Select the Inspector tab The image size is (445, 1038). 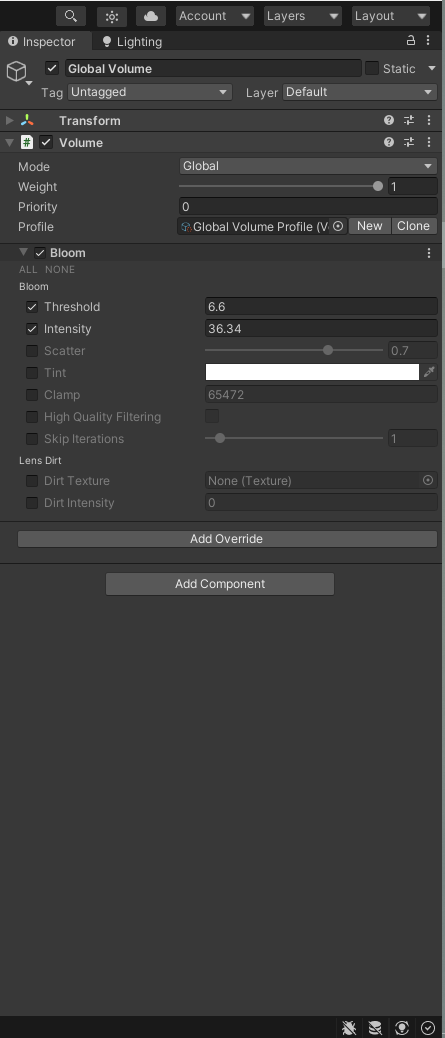42,42
